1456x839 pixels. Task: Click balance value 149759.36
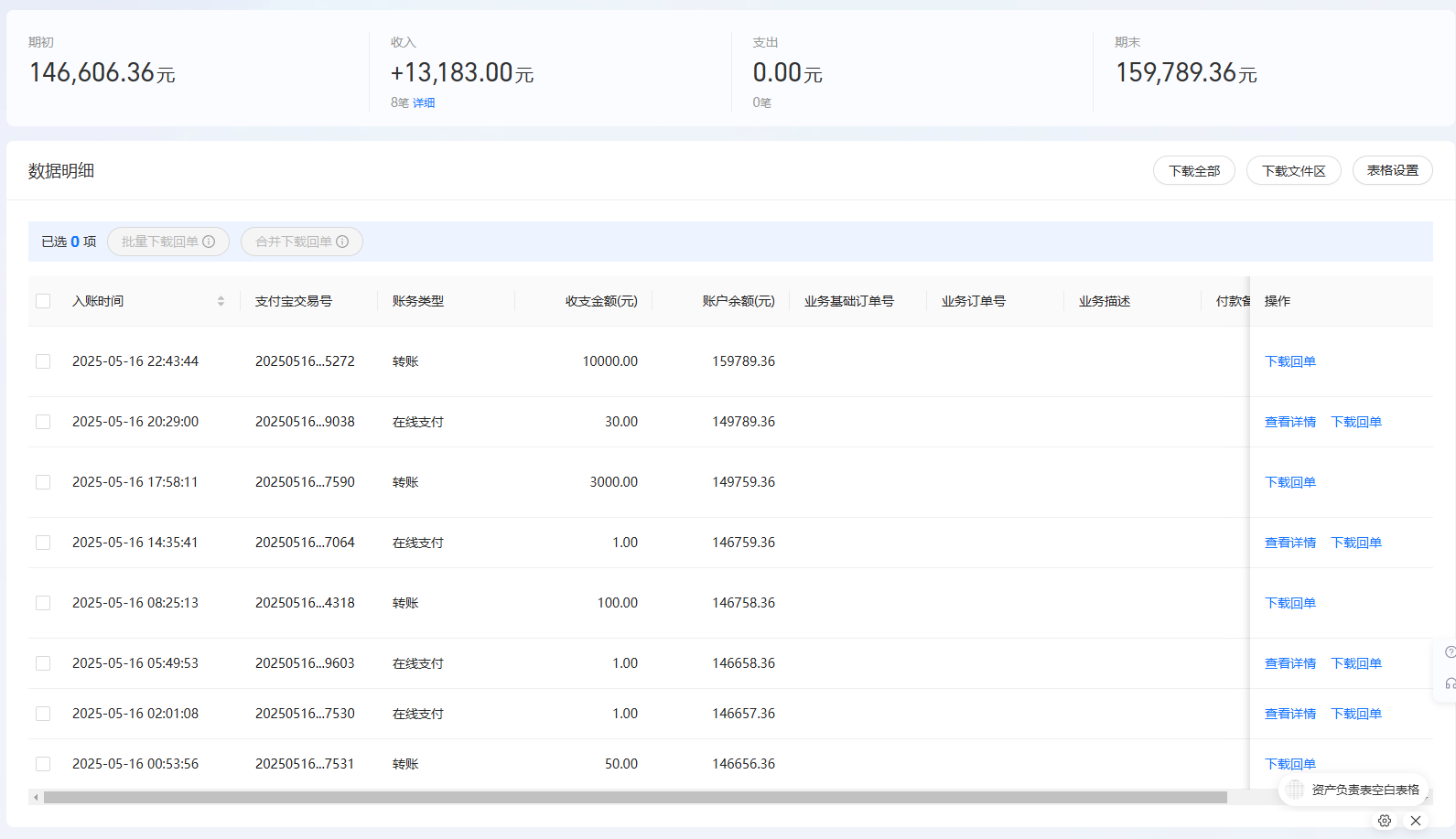[x=743, y=482]
